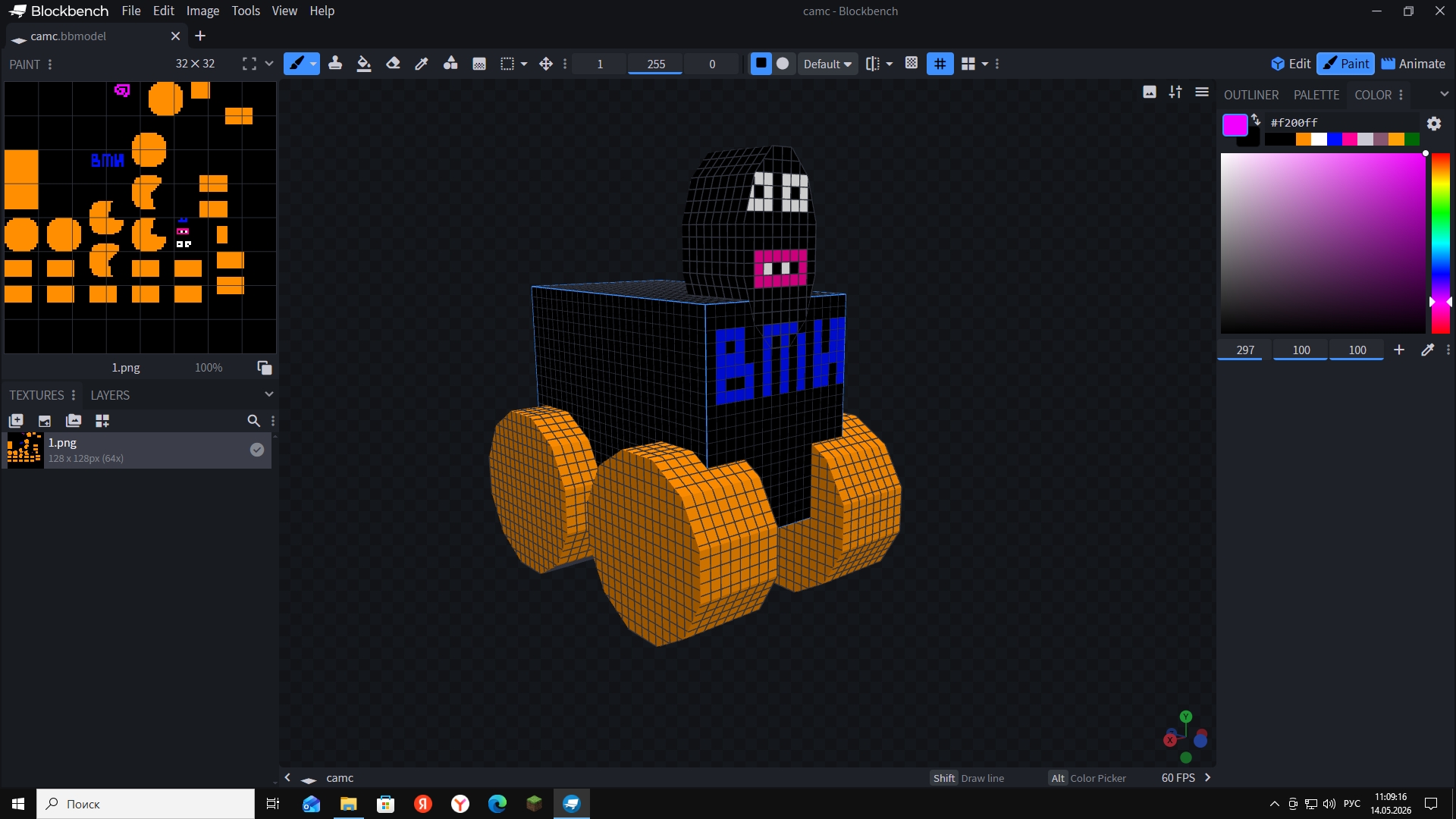
Task: Switch to the Outliner tab
Action: (x=1251, y=95)
